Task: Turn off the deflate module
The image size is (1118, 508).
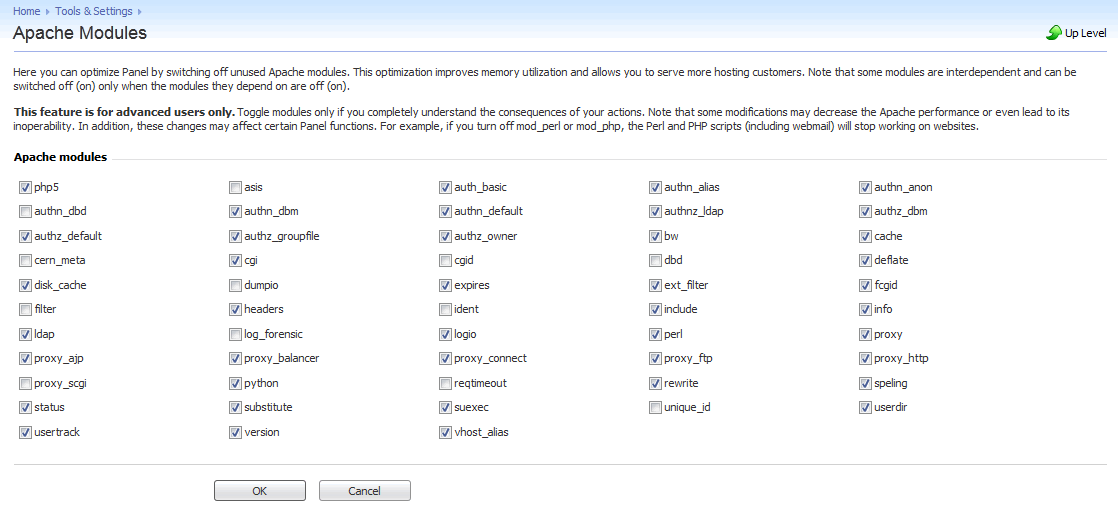Action: [865, 261]
